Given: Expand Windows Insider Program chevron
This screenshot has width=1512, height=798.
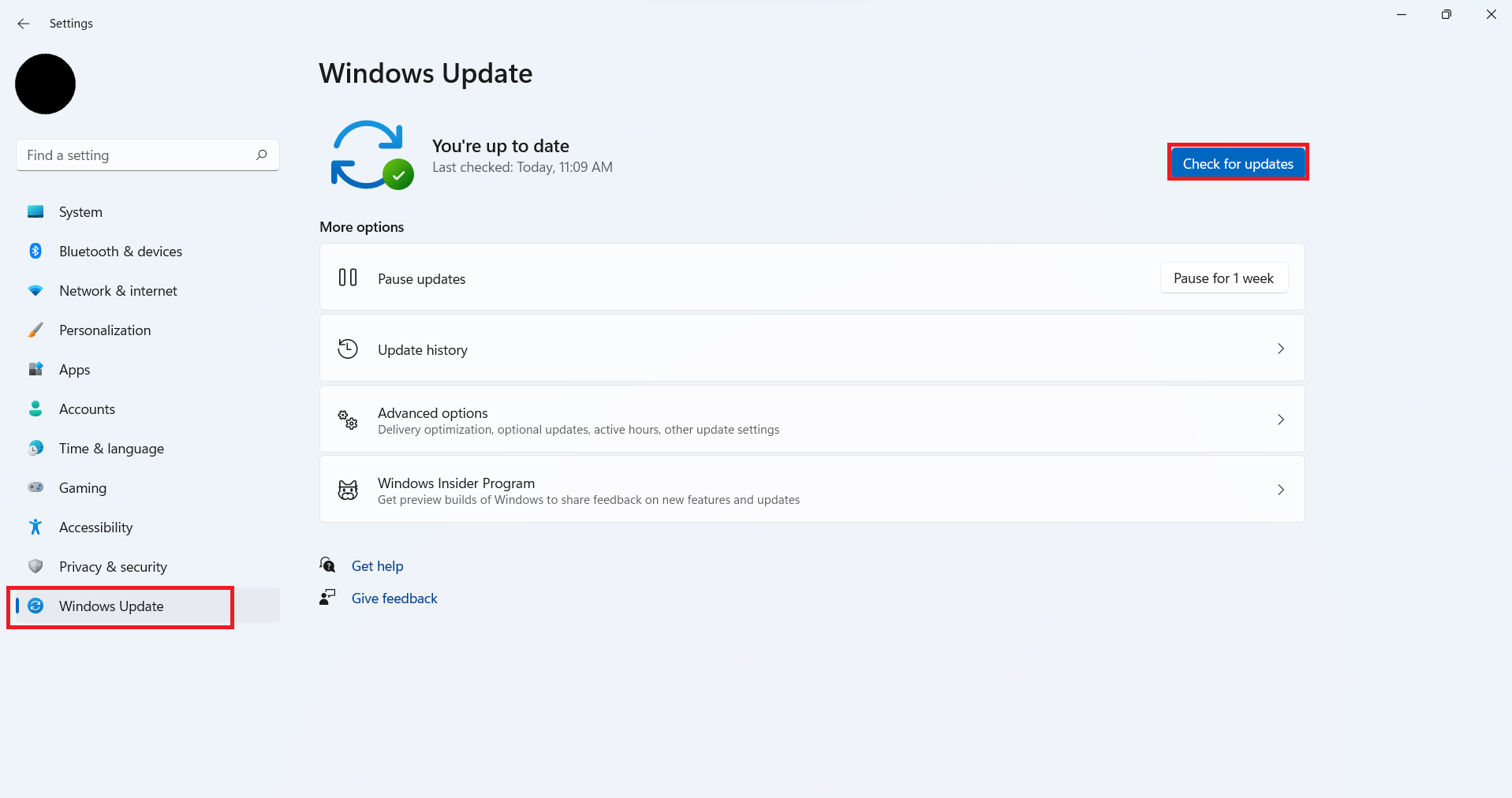Looking at the screenshot, I should point(1280,490).
